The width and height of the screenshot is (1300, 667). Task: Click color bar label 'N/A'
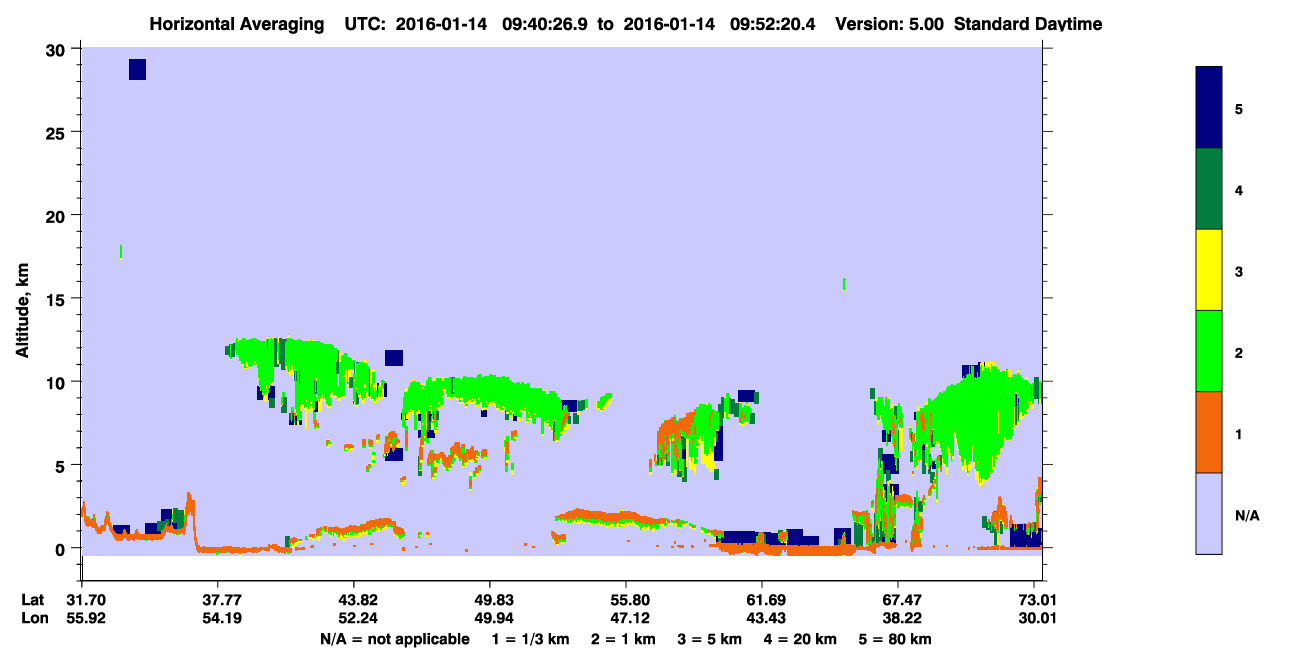1246,515
